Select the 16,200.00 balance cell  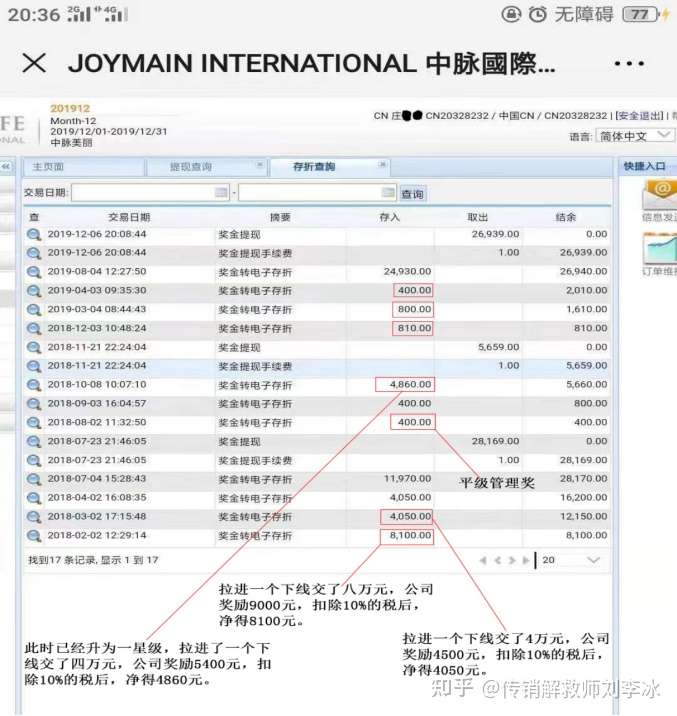coord(583,498)
